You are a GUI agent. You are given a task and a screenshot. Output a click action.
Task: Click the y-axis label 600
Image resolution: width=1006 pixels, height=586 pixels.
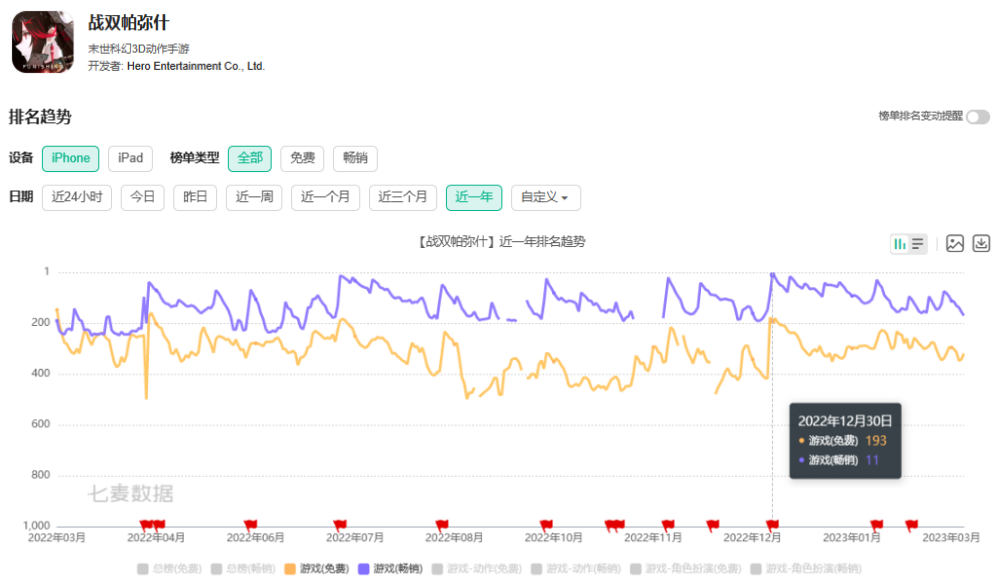point(40,424)
